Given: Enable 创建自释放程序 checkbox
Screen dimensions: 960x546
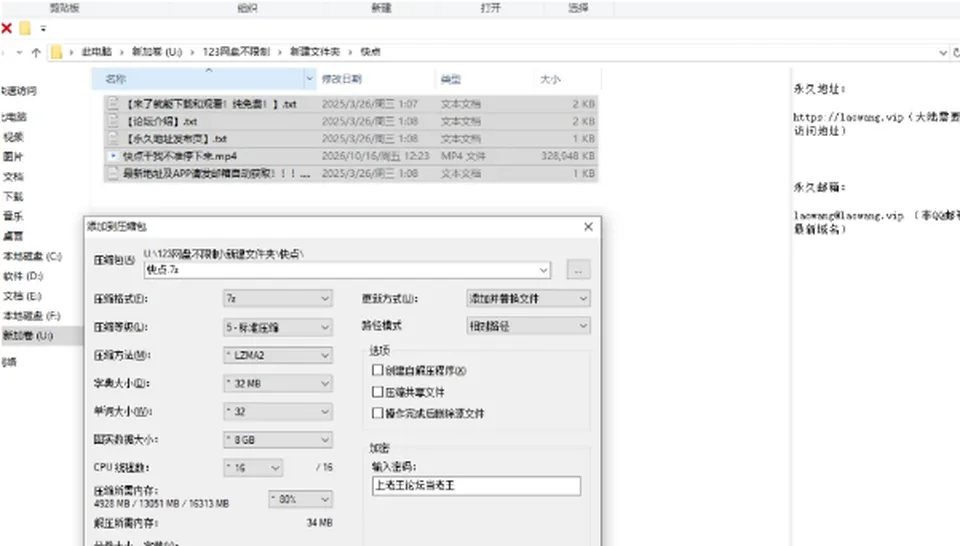Looking at the screenshot, I should (x=378, y=370).
